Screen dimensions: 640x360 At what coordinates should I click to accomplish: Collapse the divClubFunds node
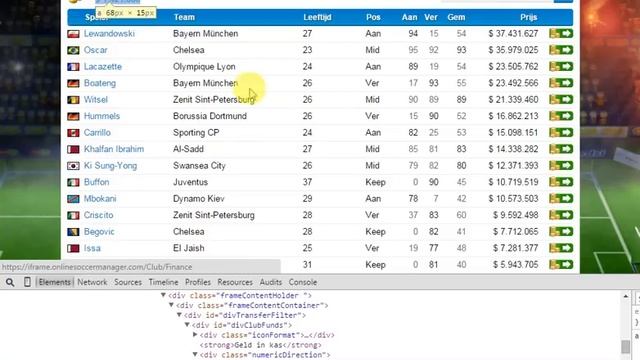[187, 325]
